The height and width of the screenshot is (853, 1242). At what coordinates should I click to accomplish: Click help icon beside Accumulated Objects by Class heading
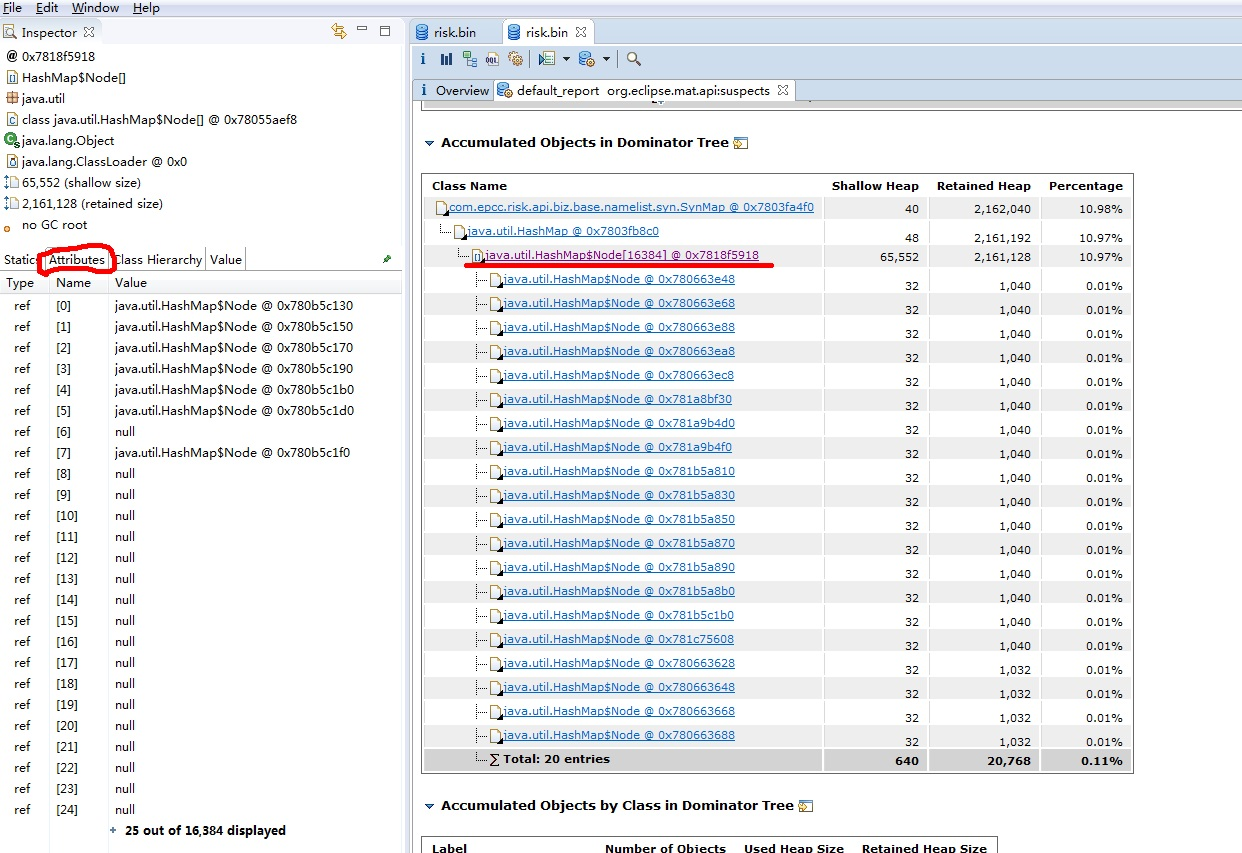point(806,806)
